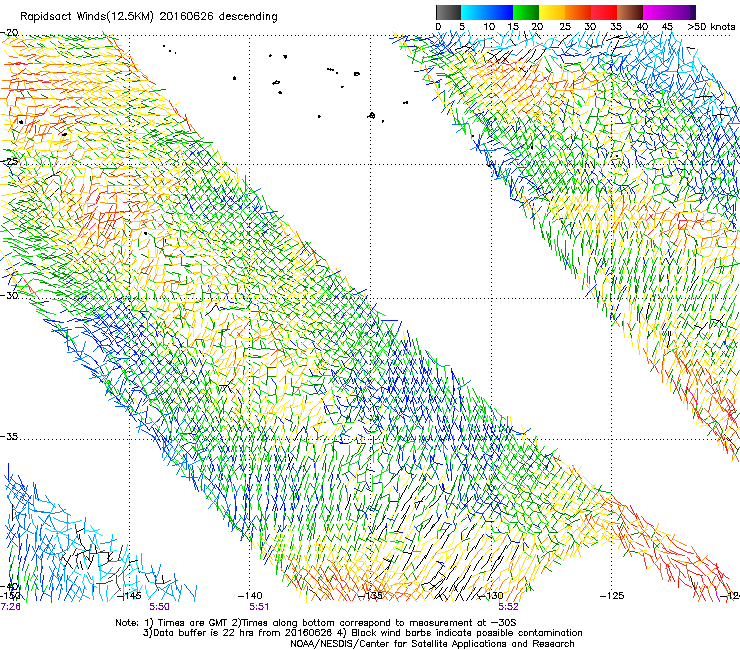Click the '-35' latitude label
The width and height of the screenshot is (740, 650).
click(9, 436)
